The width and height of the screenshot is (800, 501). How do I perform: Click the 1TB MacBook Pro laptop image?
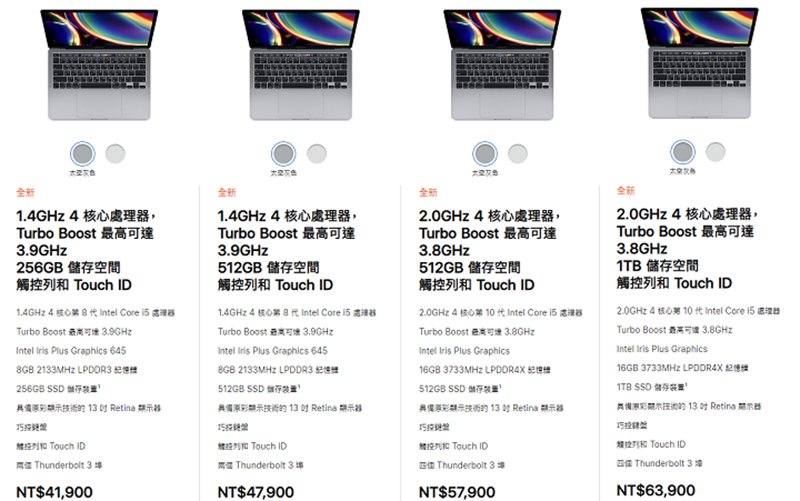[699, 63]
